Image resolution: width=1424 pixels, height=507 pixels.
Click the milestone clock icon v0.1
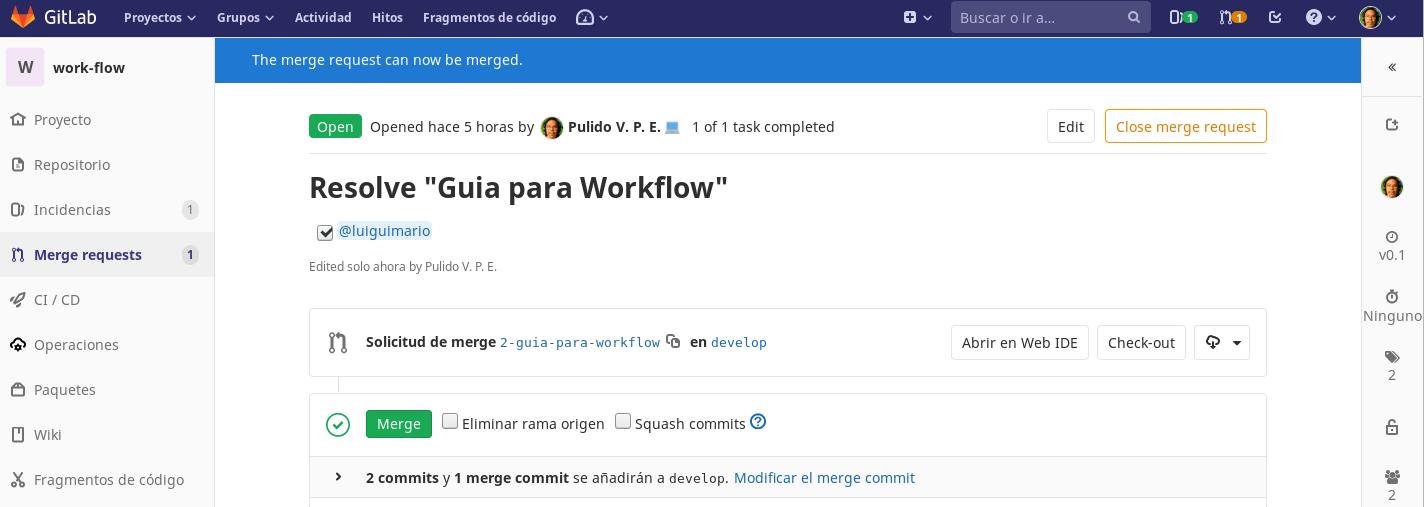tap(1392, 237)
